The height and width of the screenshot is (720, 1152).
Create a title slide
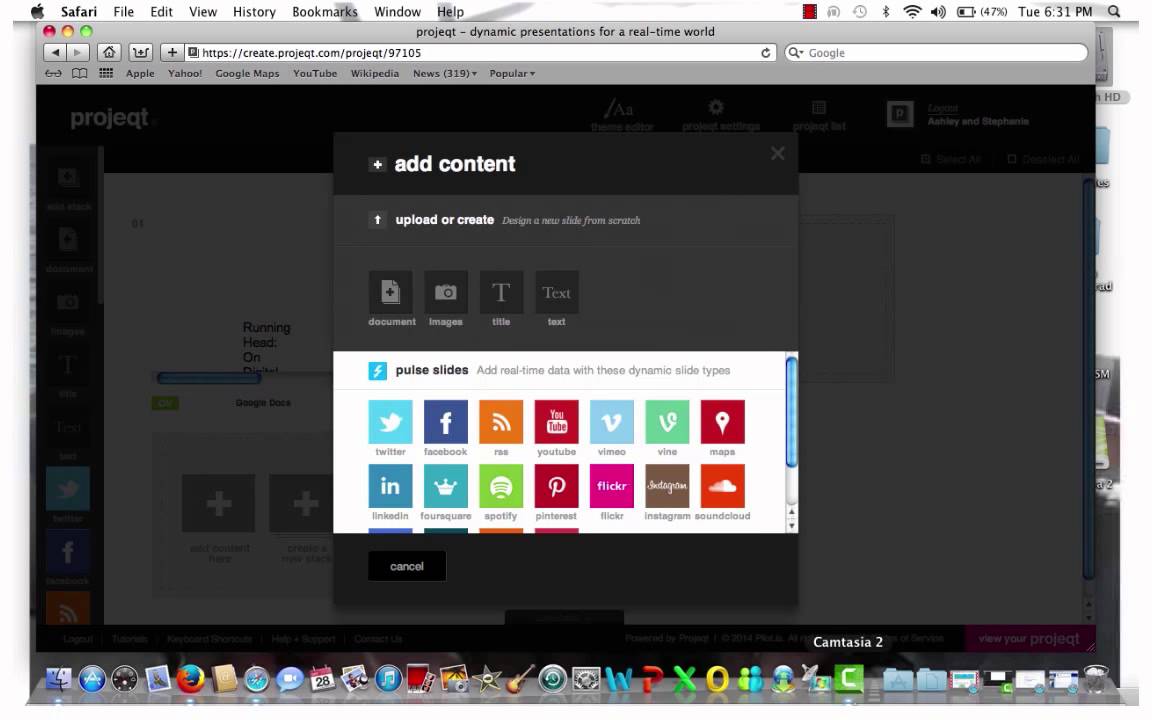pos(501,292)
